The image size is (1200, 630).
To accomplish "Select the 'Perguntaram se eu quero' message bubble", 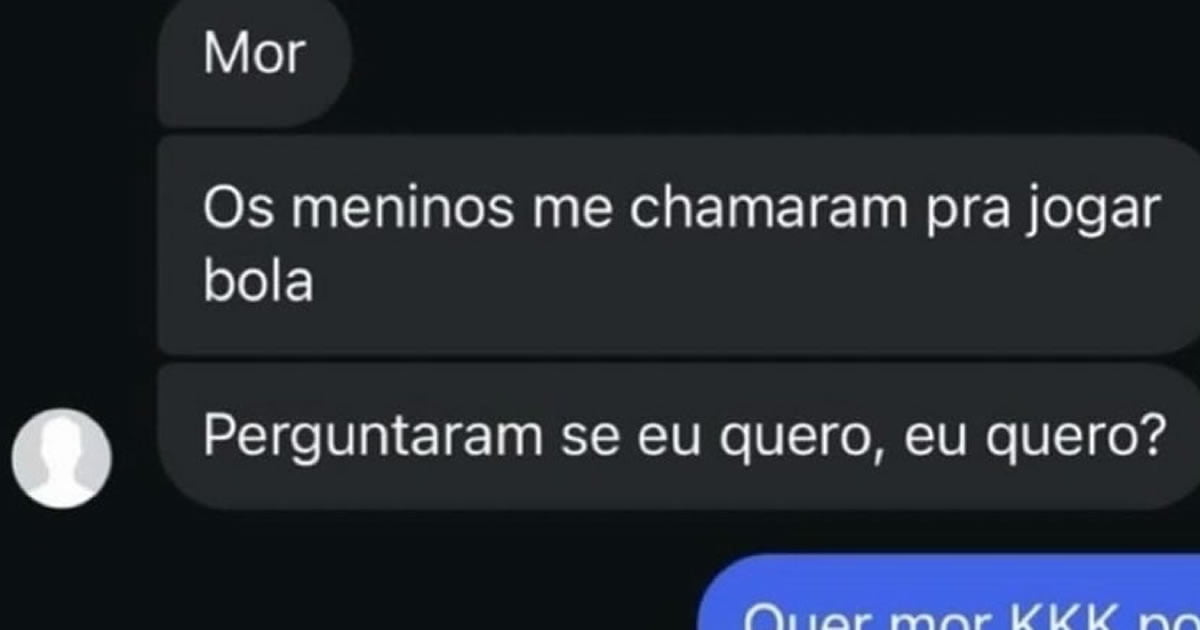I will pos(679,436).
